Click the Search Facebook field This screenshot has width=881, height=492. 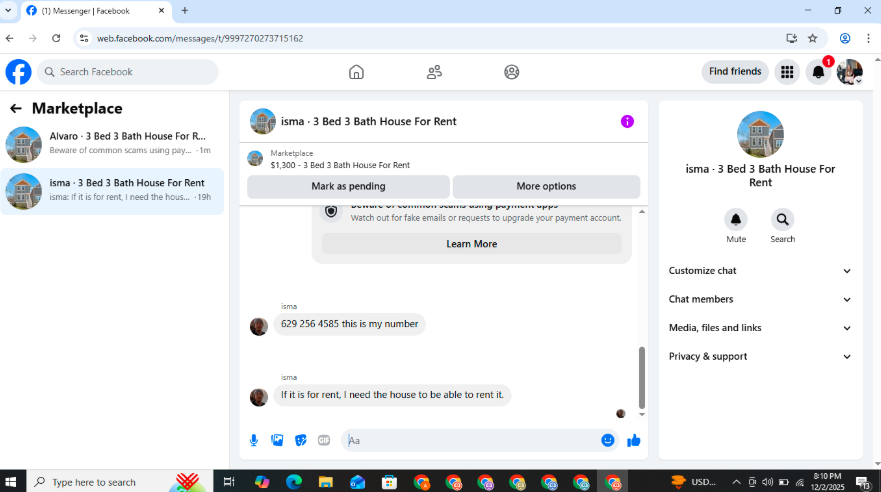pyautogui.click(x=128, y=72)
